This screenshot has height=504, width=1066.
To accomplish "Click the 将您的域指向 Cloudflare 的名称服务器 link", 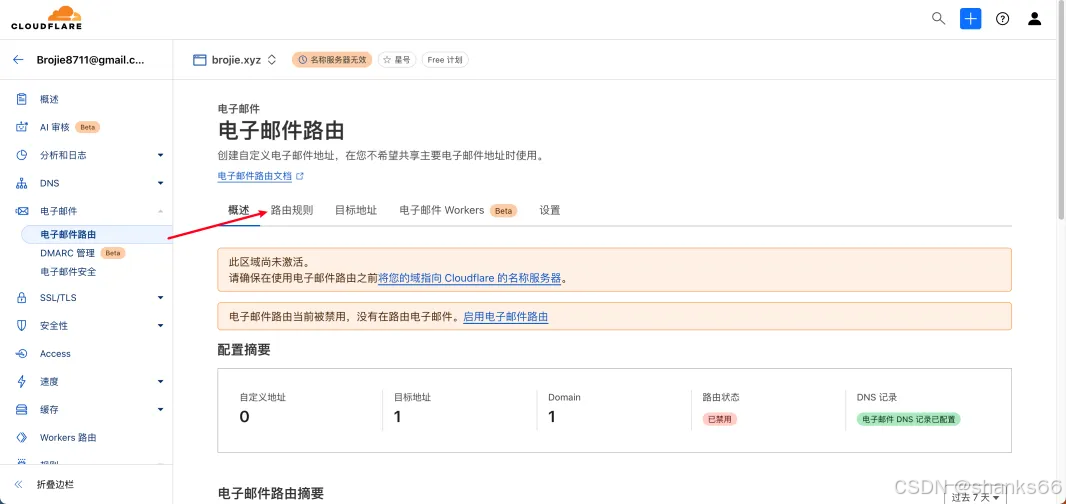I will click(470, 278).
